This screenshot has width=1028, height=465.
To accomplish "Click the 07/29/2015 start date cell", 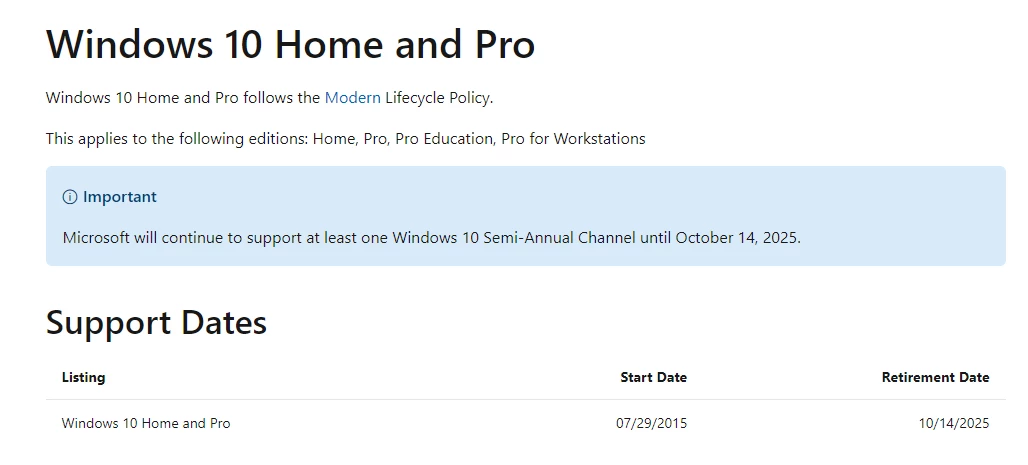I will (651, 423).
